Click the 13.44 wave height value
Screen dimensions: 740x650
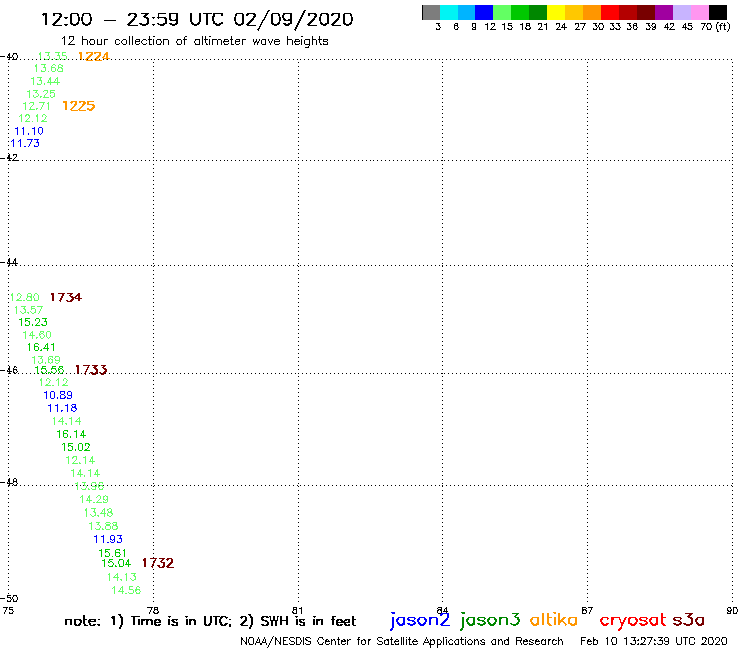tap(45, 81)
